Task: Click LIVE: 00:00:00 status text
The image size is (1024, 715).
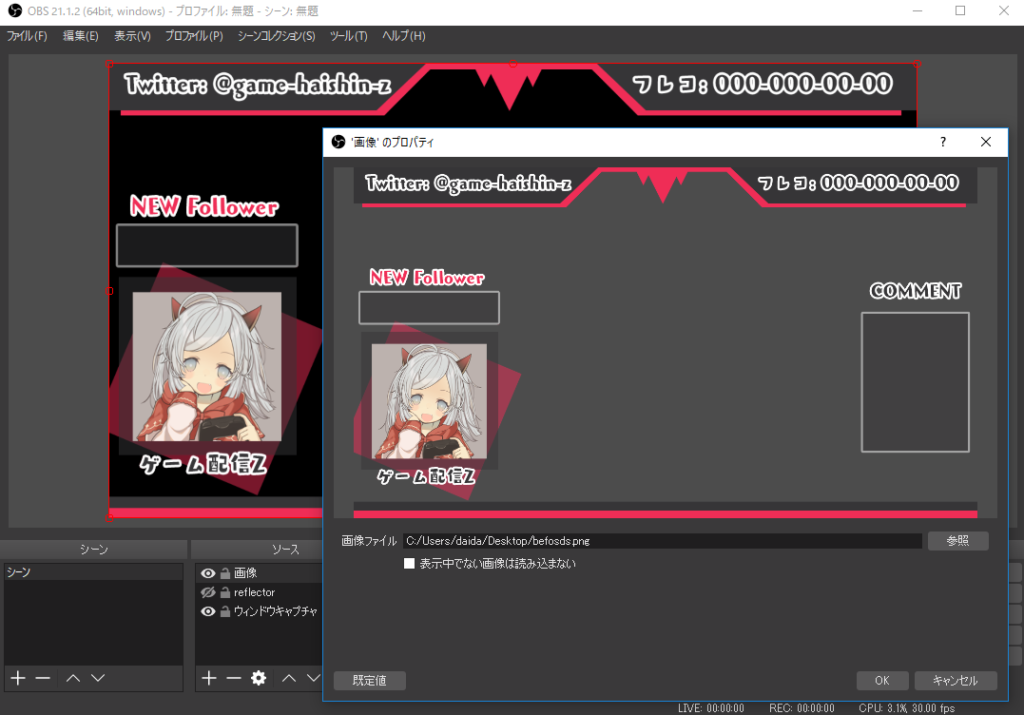Action: pos(711,708)
